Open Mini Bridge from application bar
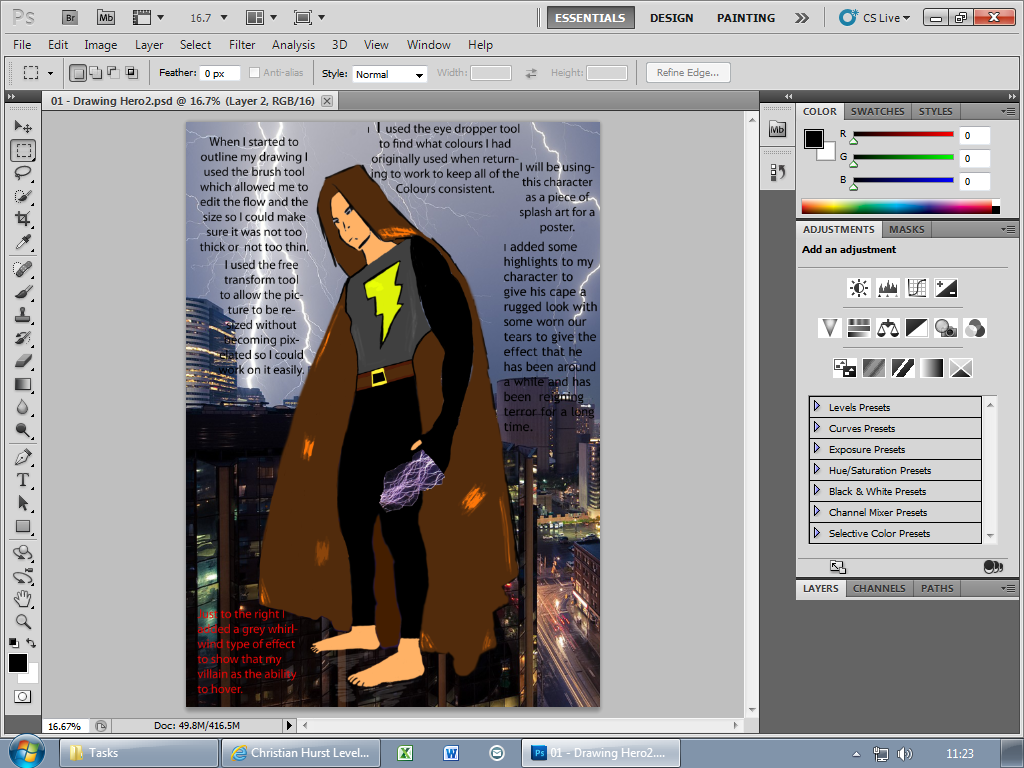 tap(106, 18)
